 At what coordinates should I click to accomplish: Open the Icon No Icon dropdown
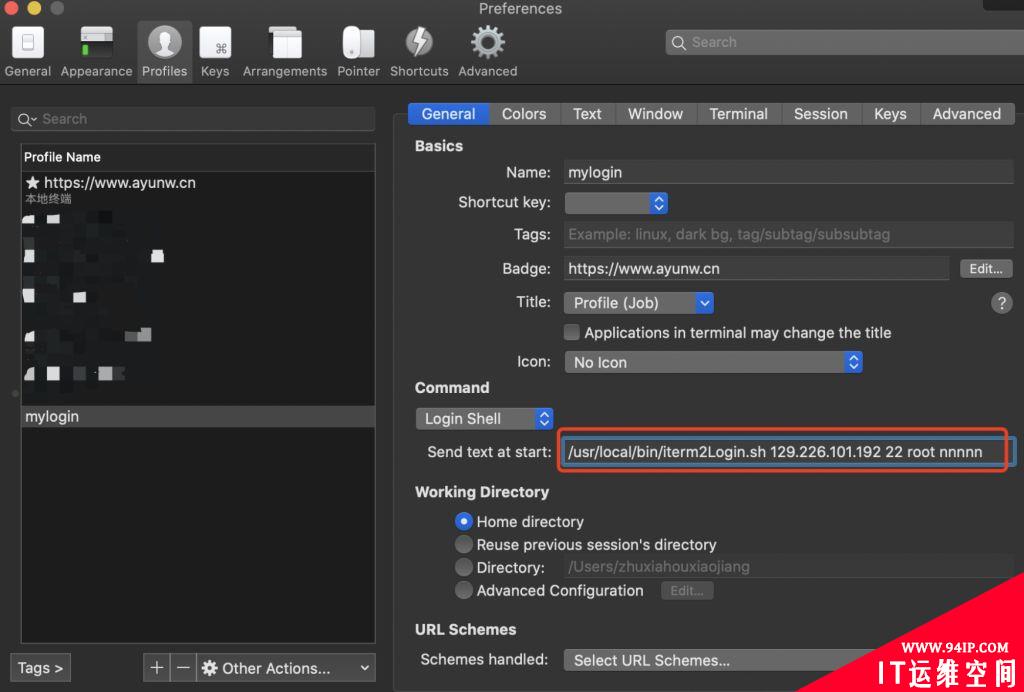pyautogui.click(x=713, y=362)
